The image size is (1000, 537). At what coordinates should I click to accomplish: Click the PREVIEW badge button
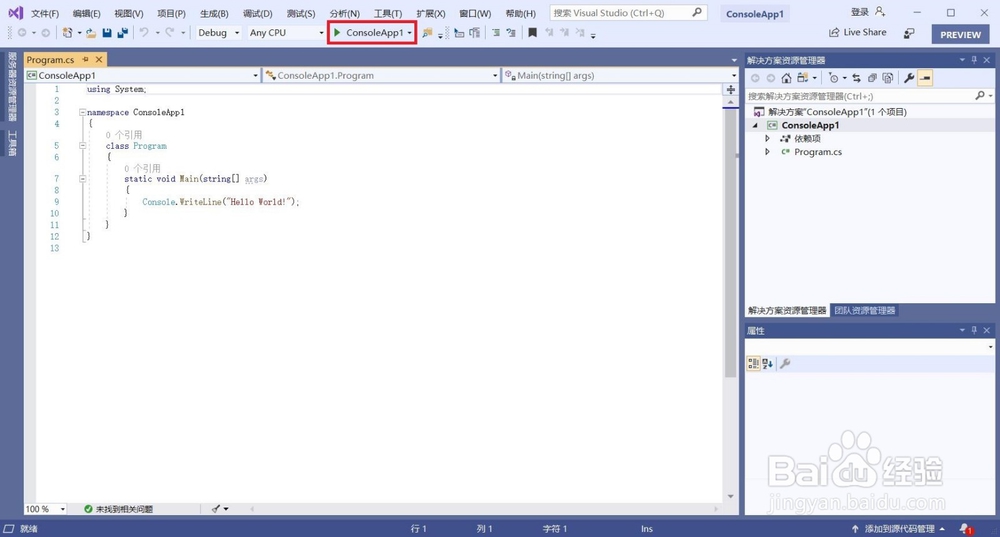click(960, 34)
